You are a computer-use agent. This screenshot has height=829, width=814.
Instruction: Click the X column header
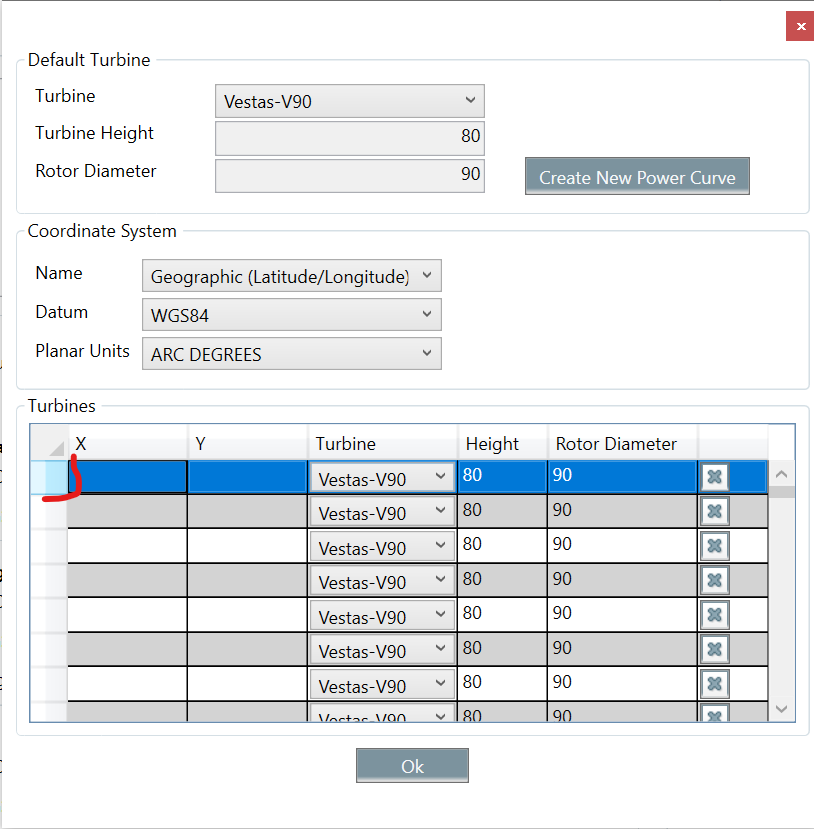pyautogui.click(x=127, y=443)
